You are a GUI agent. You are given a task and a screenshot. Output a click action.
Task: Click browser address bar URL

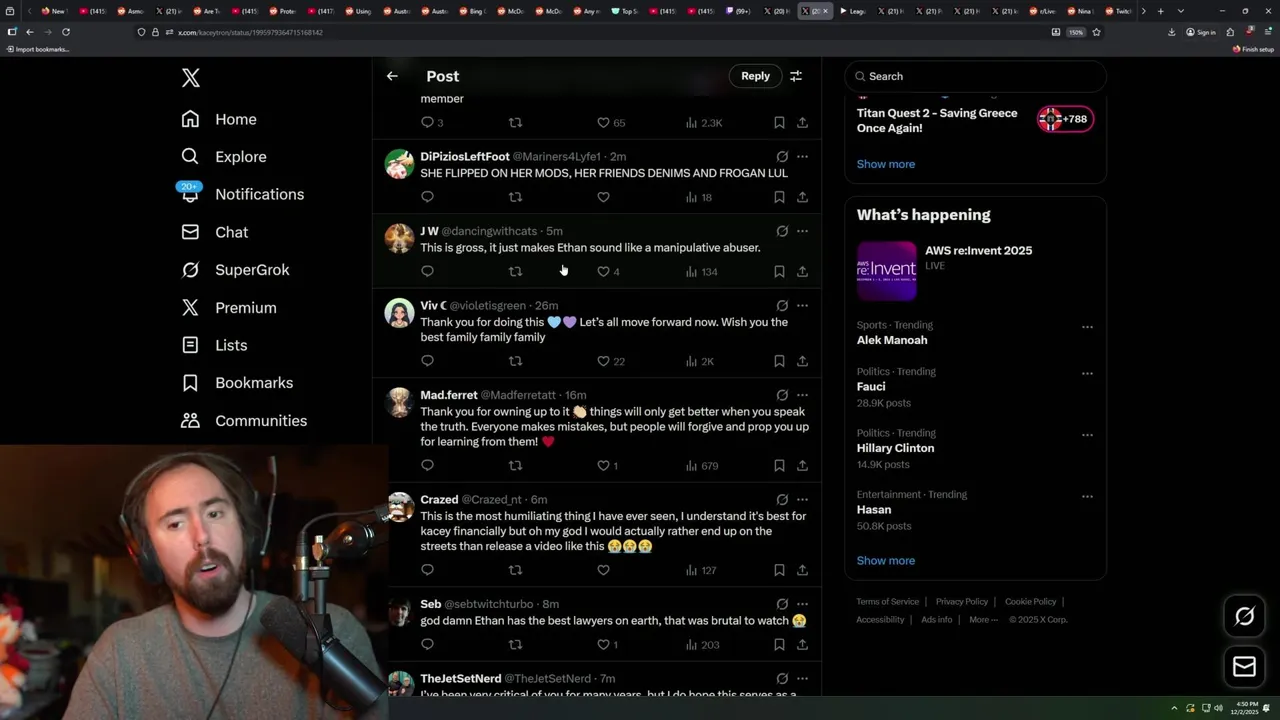(x=250, y=32)
